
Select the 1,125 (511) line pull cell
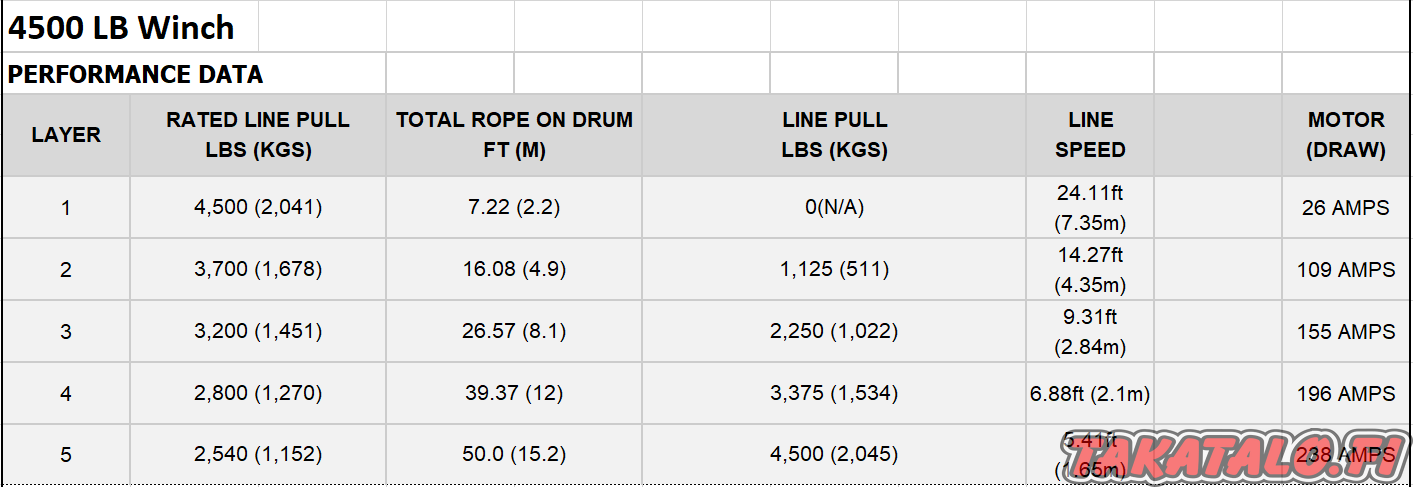point(834,270)
